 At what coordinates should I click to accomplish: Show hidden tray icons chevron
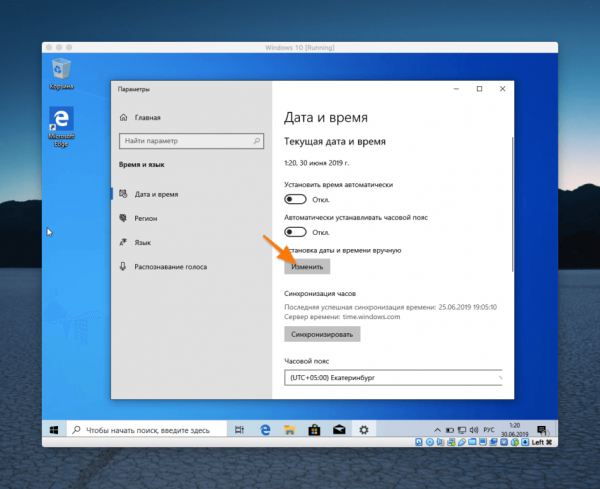[438, 430]
